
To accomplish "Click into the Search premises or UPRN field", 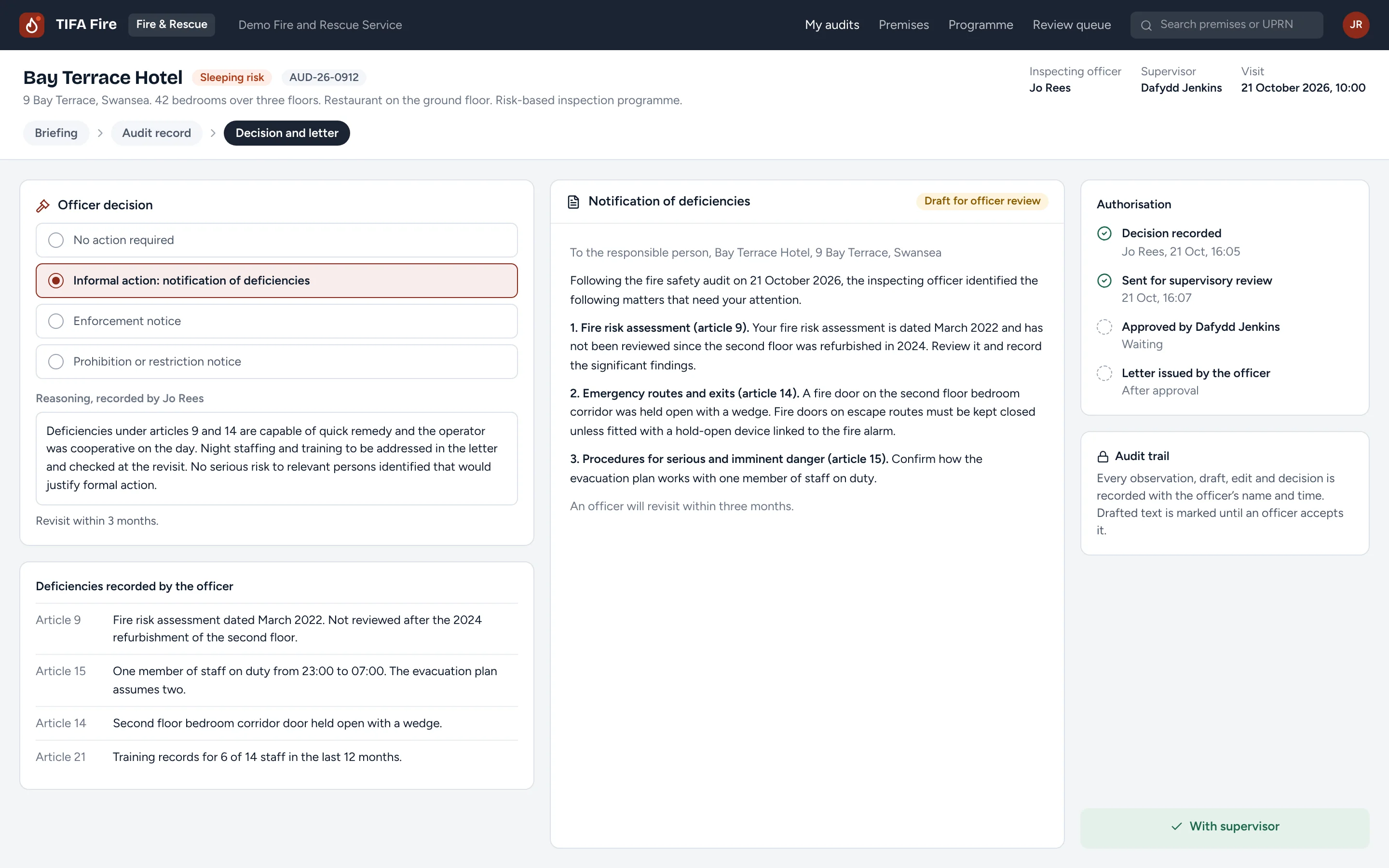I will tap(1226, 25).
